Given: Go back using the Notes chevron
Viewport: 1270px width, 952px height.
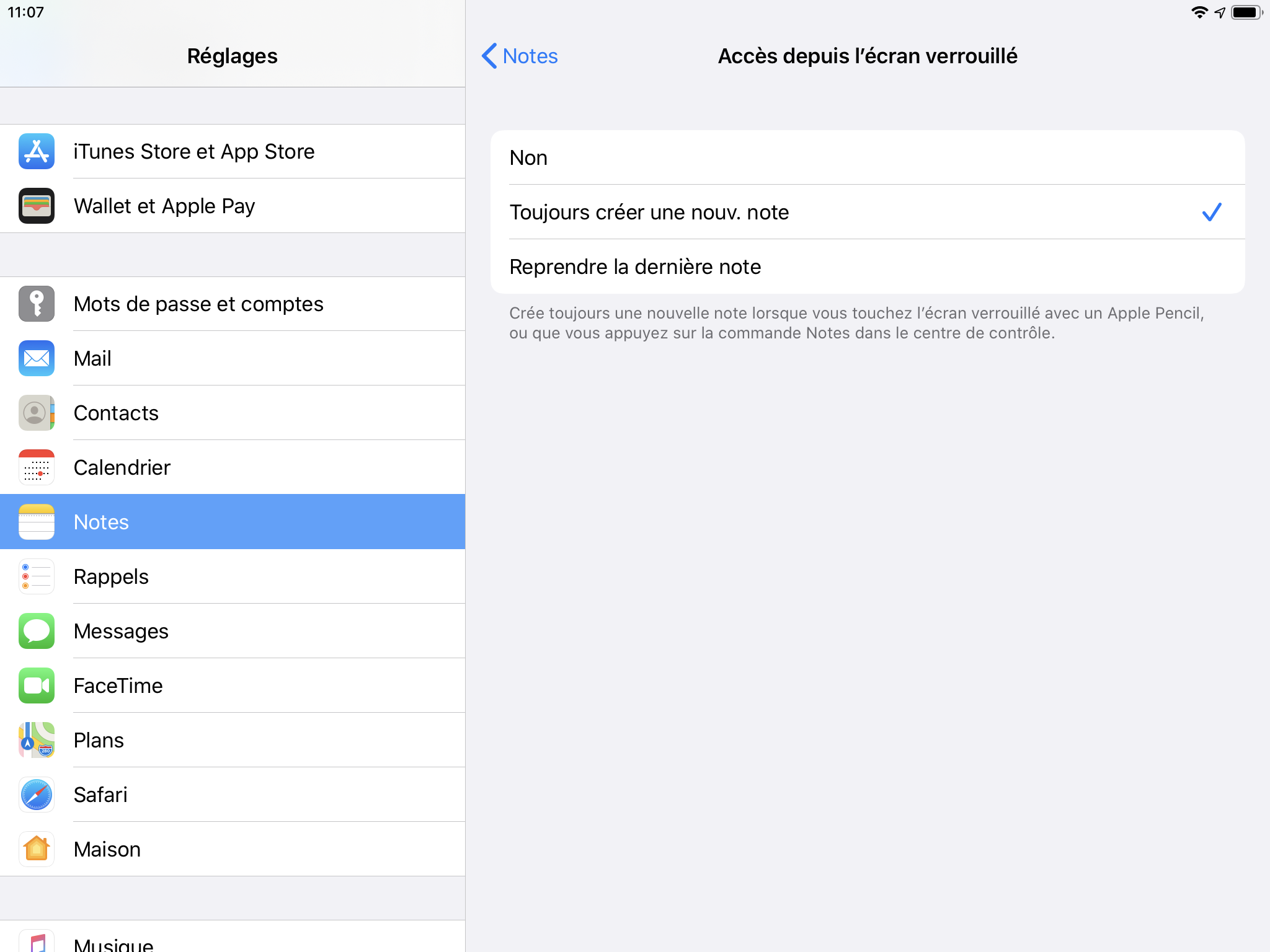Looking at the screenshot, I should (520, 56).
